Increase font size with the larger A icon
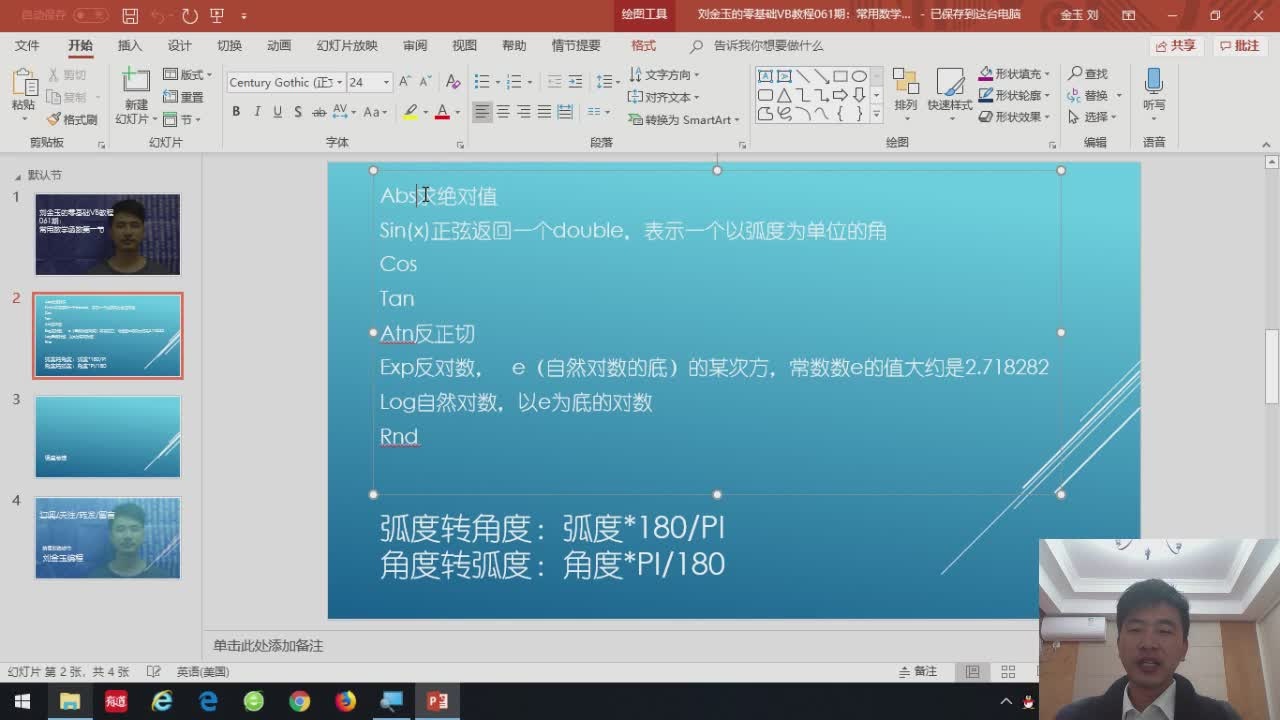The height and width of the screenshot is (720, 1280). (405, 82)
